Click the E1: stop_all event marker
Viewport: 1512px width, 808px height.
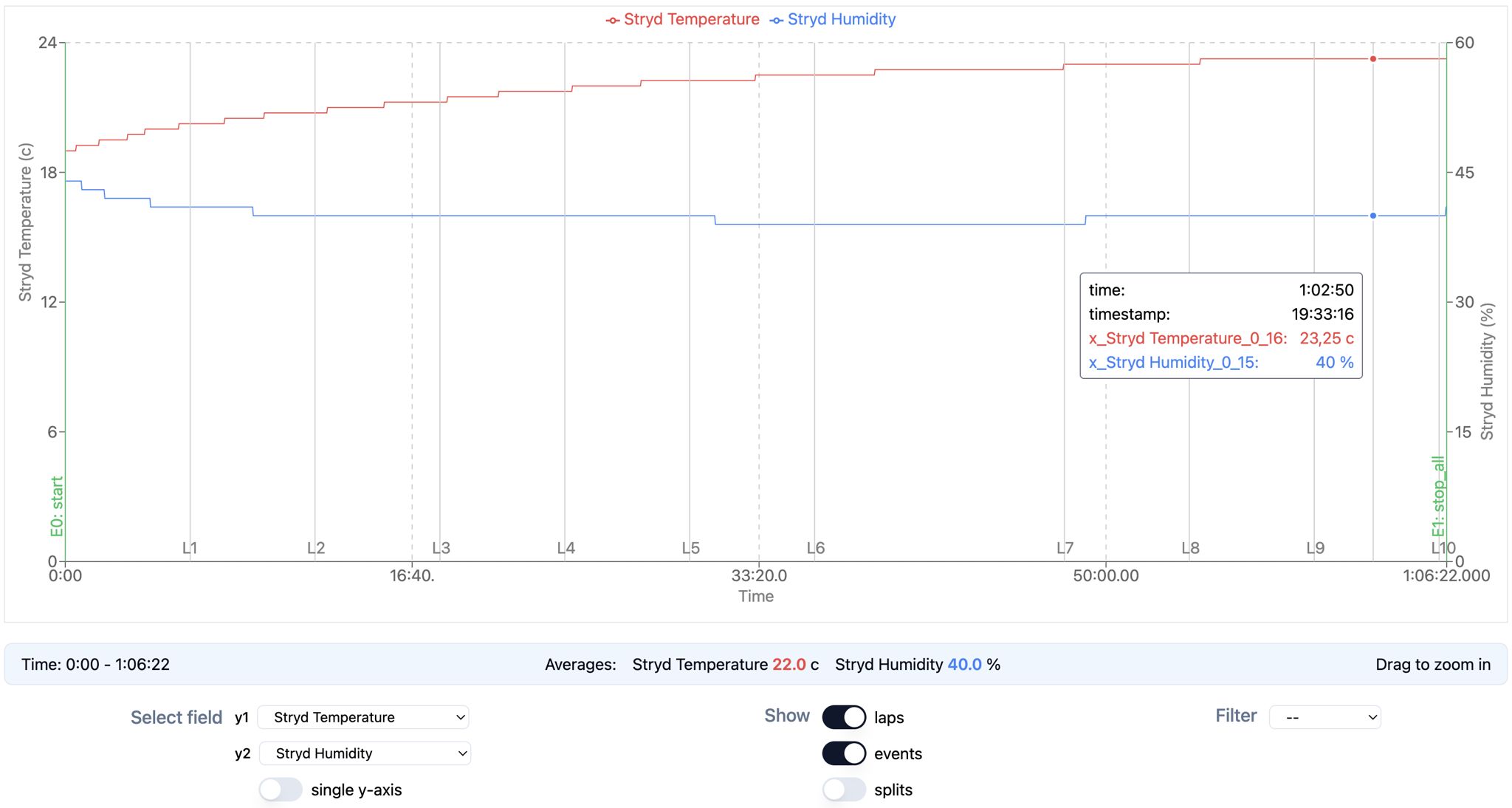pyautogui.click(x=1437, y=496)
